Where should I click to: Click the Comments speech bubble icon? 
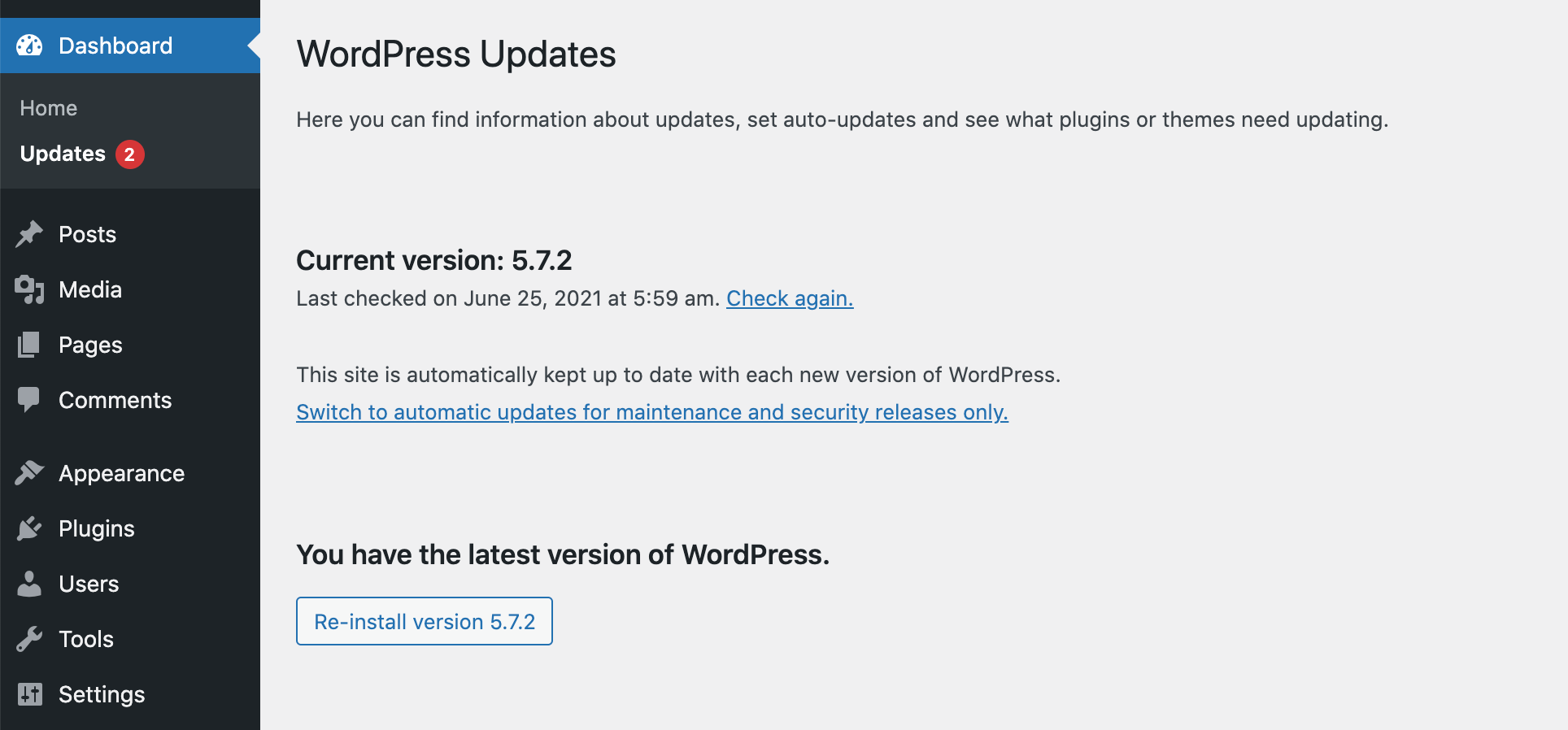click(29, 399)
